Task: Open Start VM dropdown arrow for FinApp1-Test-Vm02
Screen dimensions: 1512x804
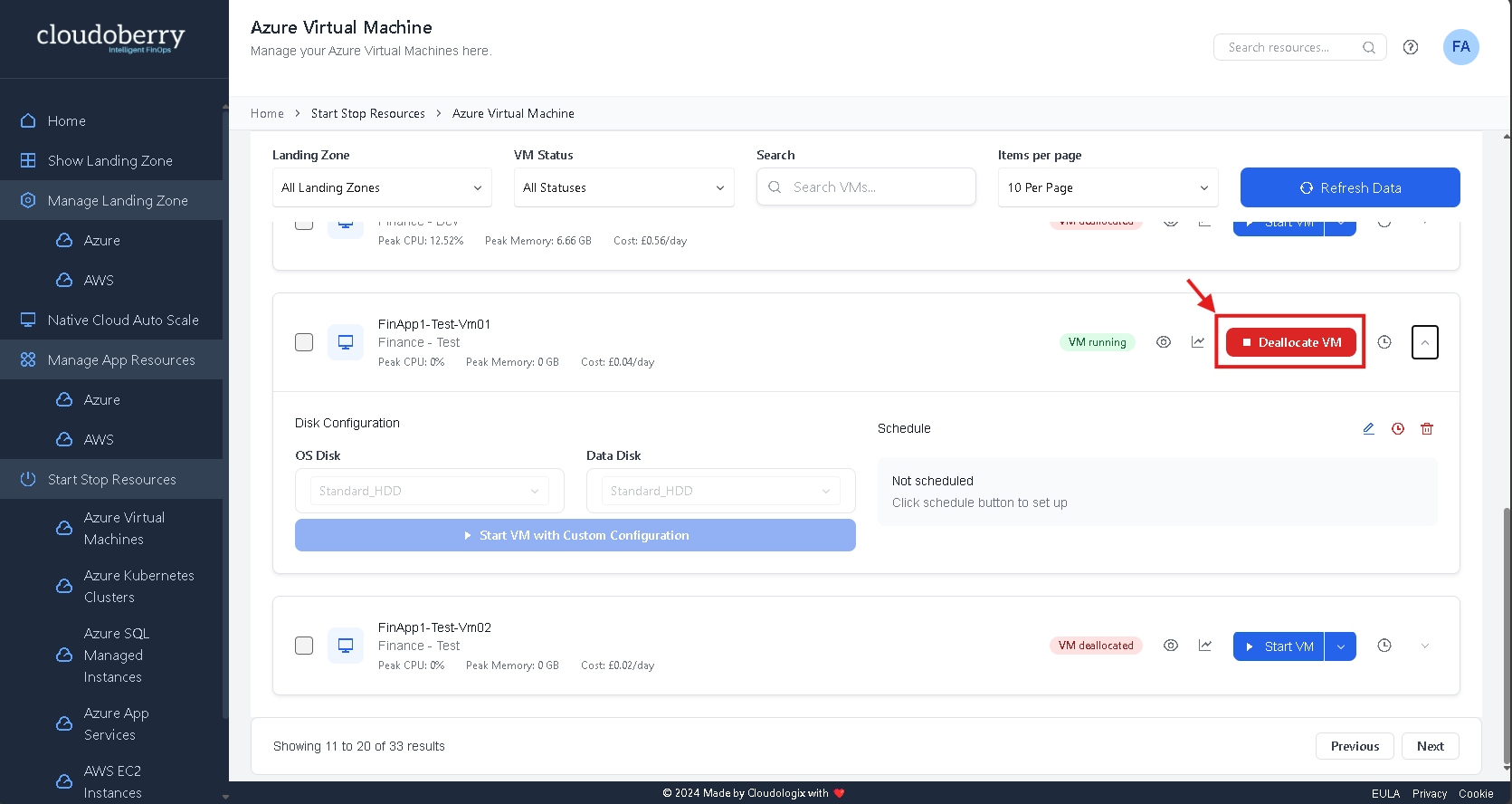Action: (1341, 646)
